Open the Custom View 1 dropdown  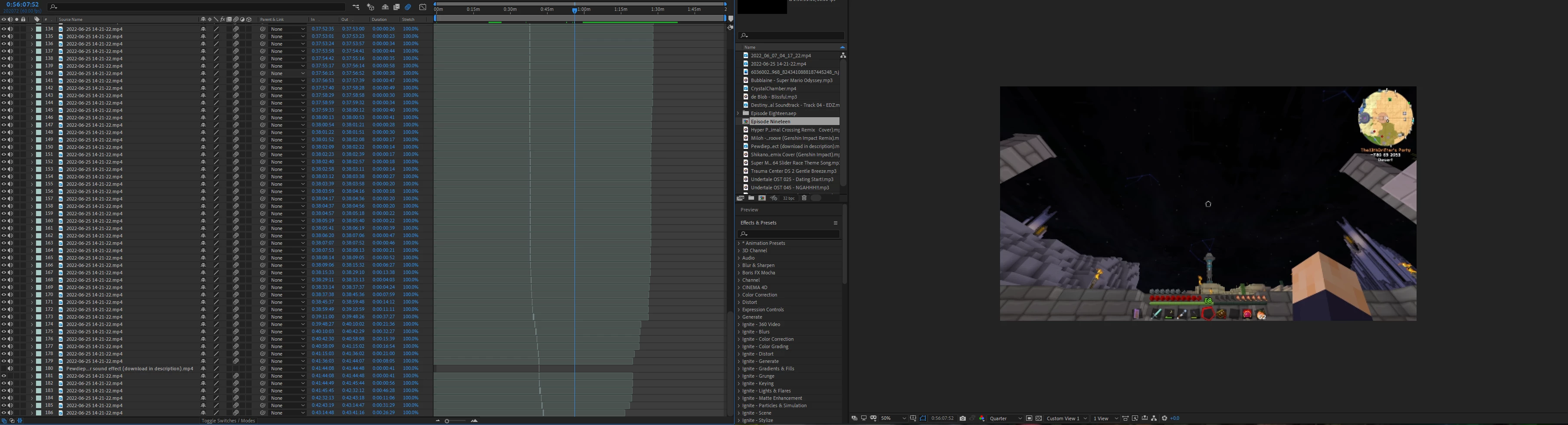coord(1066,418)
